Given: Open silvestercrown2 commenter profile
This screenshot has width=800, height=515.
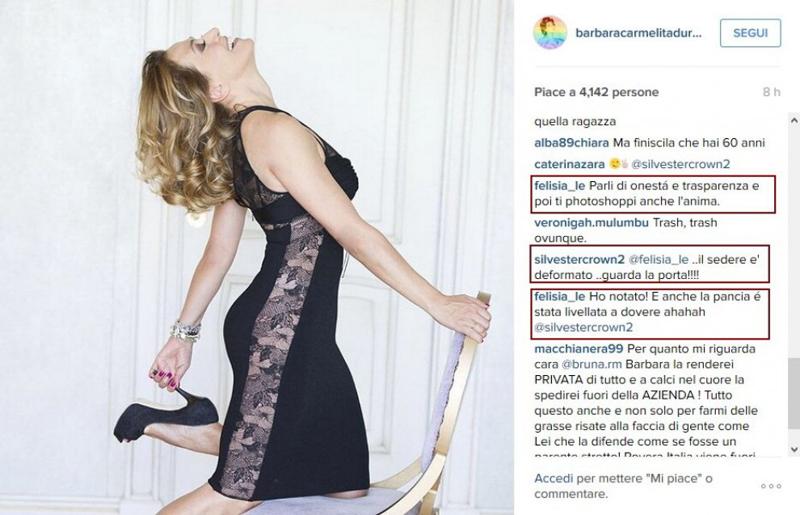Looking at the screenshot, I should (579, 259).
